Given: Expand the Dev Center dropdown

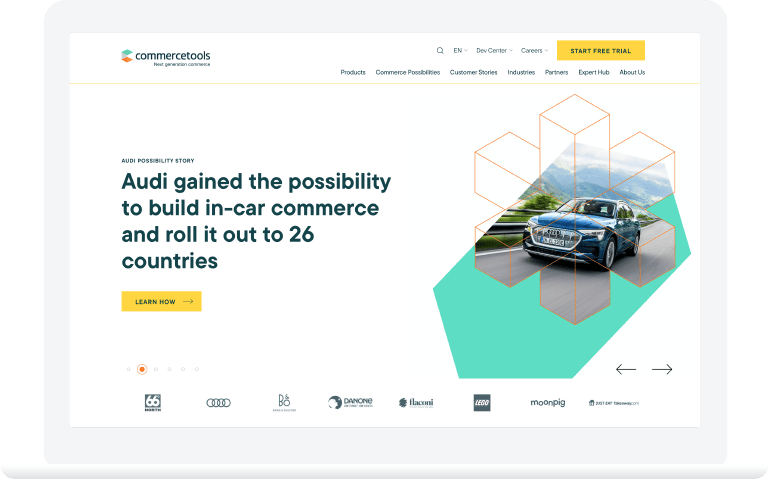Looking at the screenshot, I should [494, 50].
